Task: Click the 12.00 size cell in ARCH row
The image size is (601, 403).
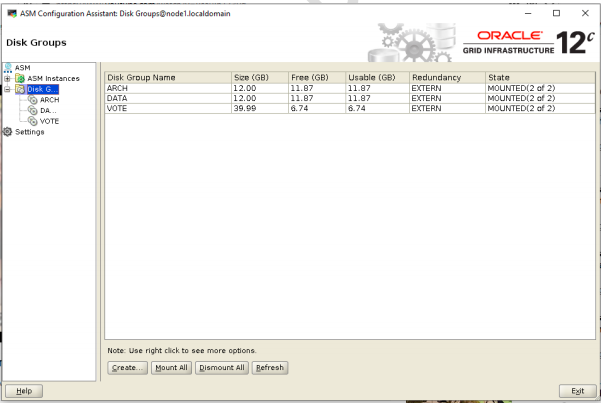Action: [x=260, y=88]
